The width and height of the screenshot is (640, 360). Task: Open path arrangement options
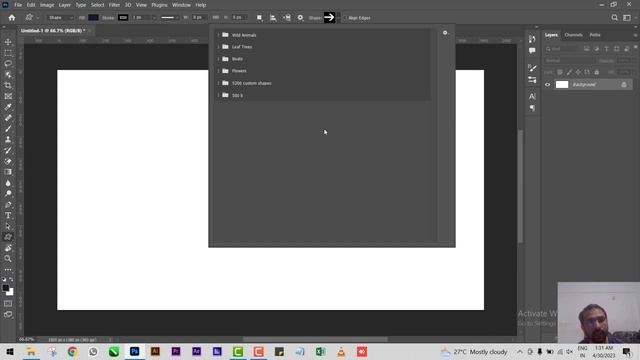pyautogui.click(x=287, y=18)
